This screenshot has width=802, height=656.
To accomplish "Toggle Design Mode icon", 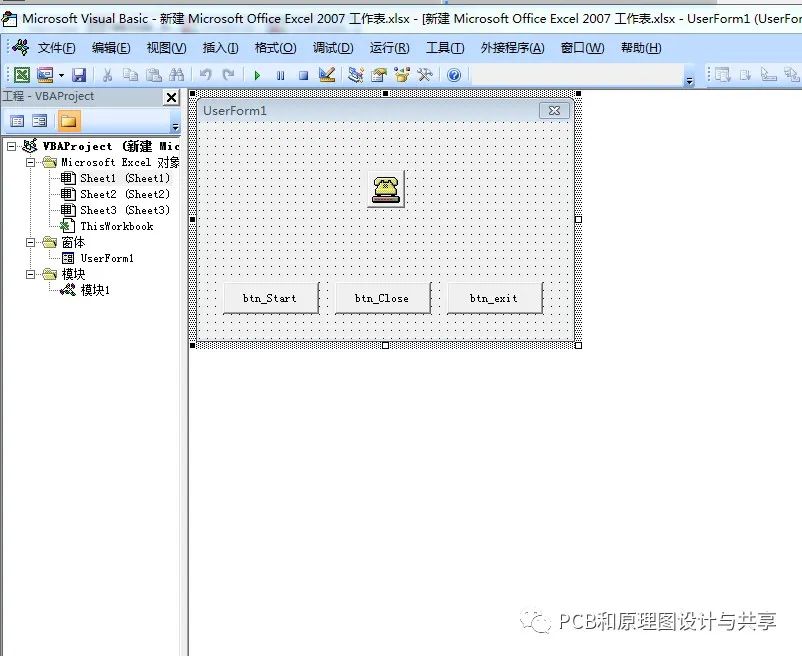I will click(x=326, y=75).
